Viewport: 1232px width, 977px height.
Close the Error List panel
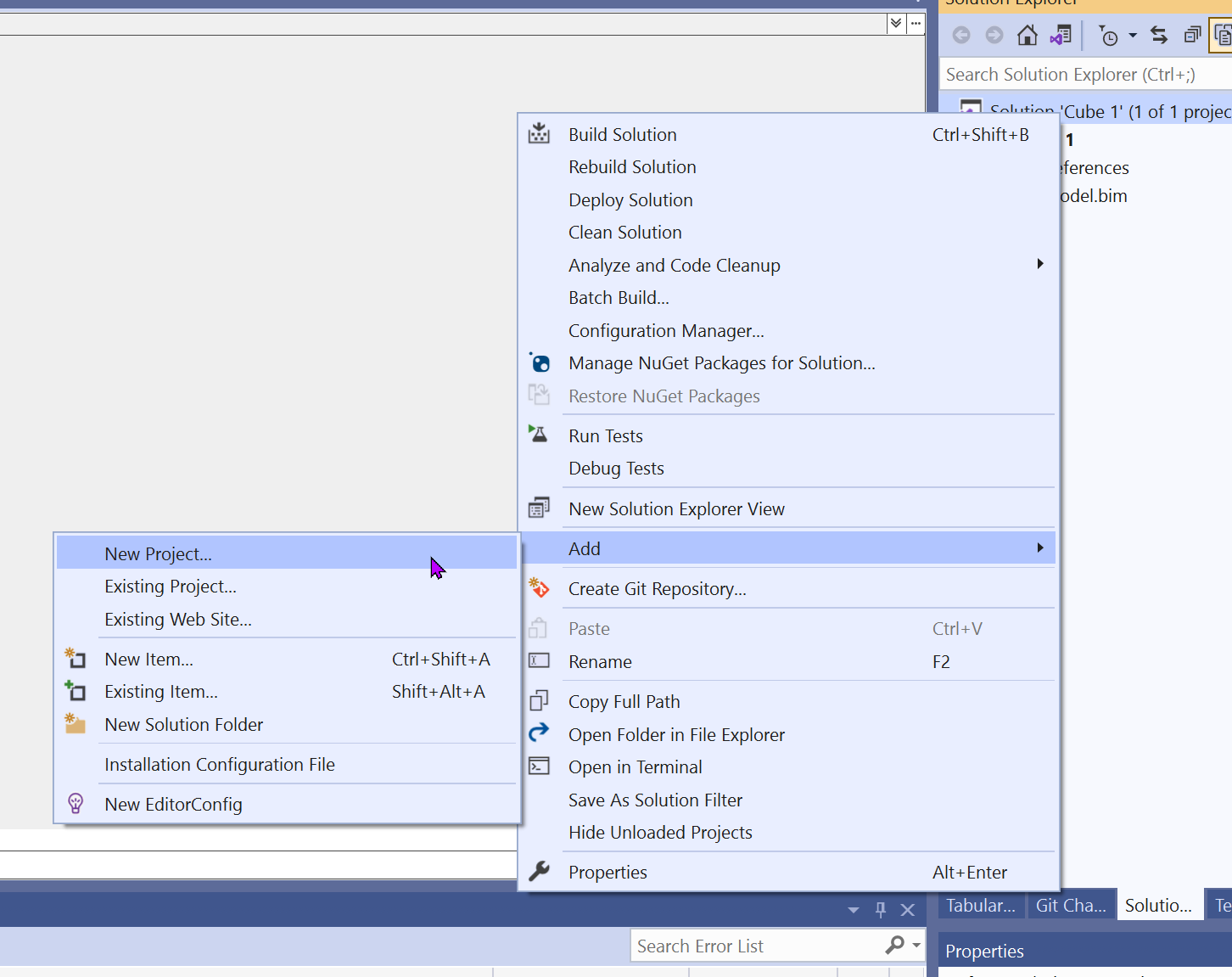pos(908,910)
